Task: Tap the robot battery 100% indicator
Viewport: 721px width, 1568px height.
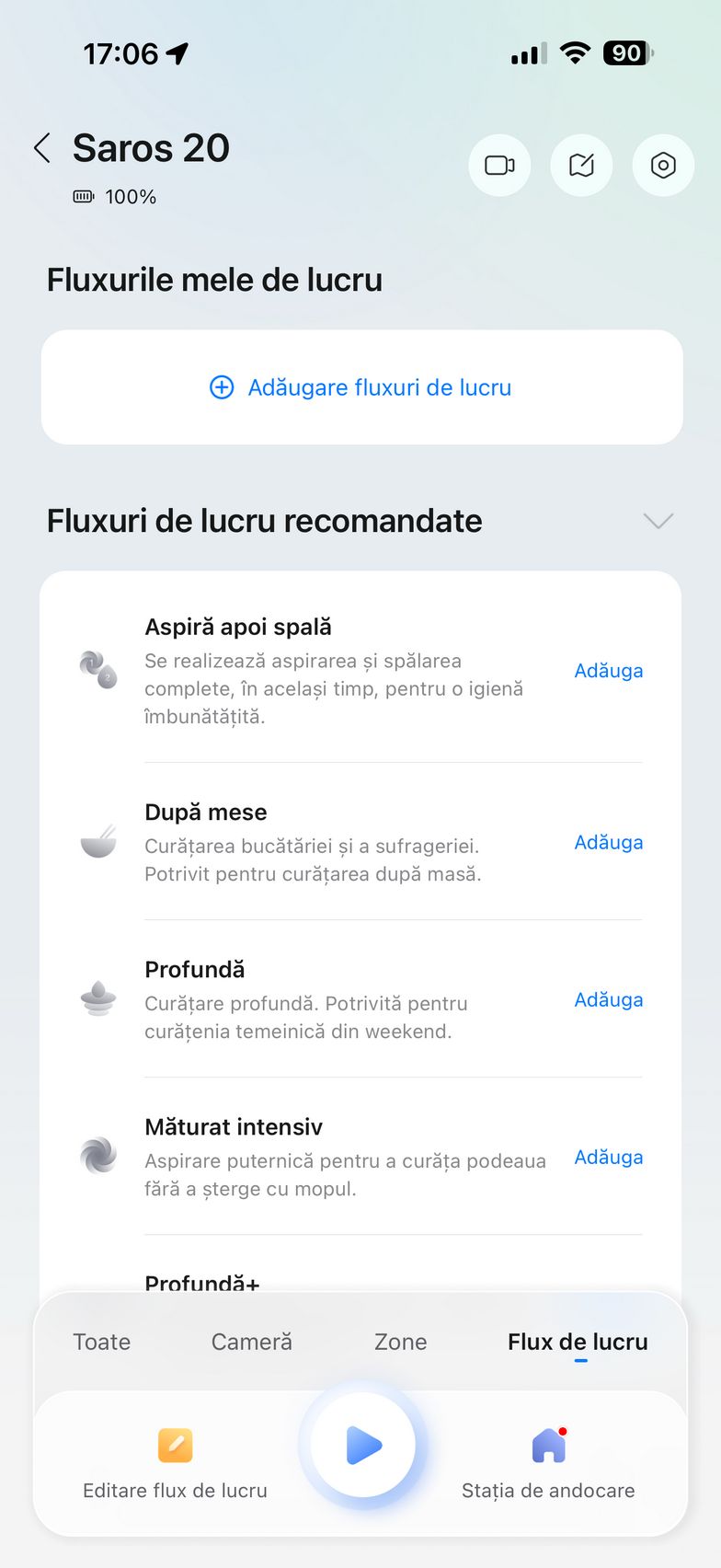Action: (116, 197)
